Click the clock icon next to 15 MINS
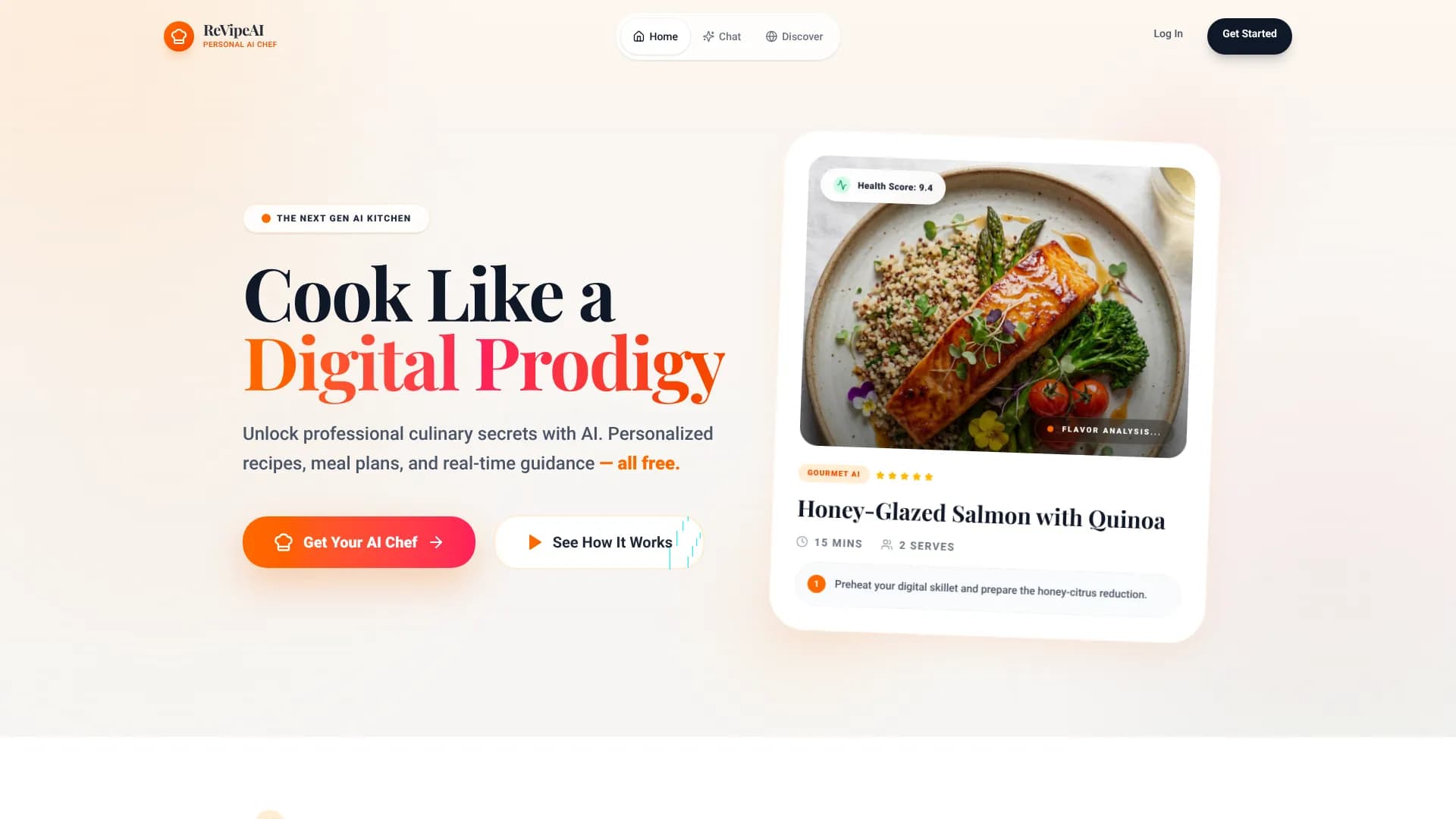Image resolution: width=1456 pixels, height=819 pixels. (802, 541)
